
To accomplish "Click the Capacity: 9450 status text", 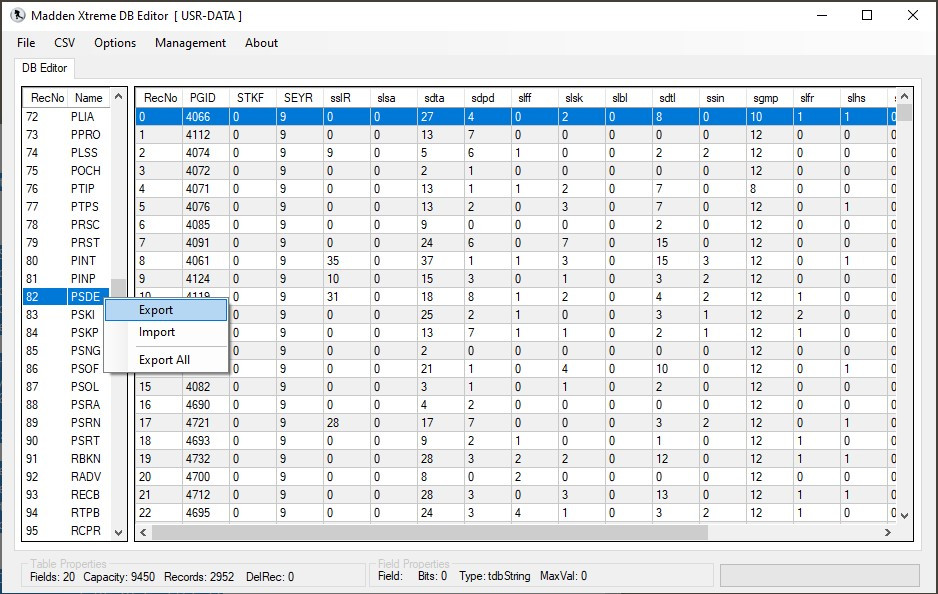I will point(119,577).
